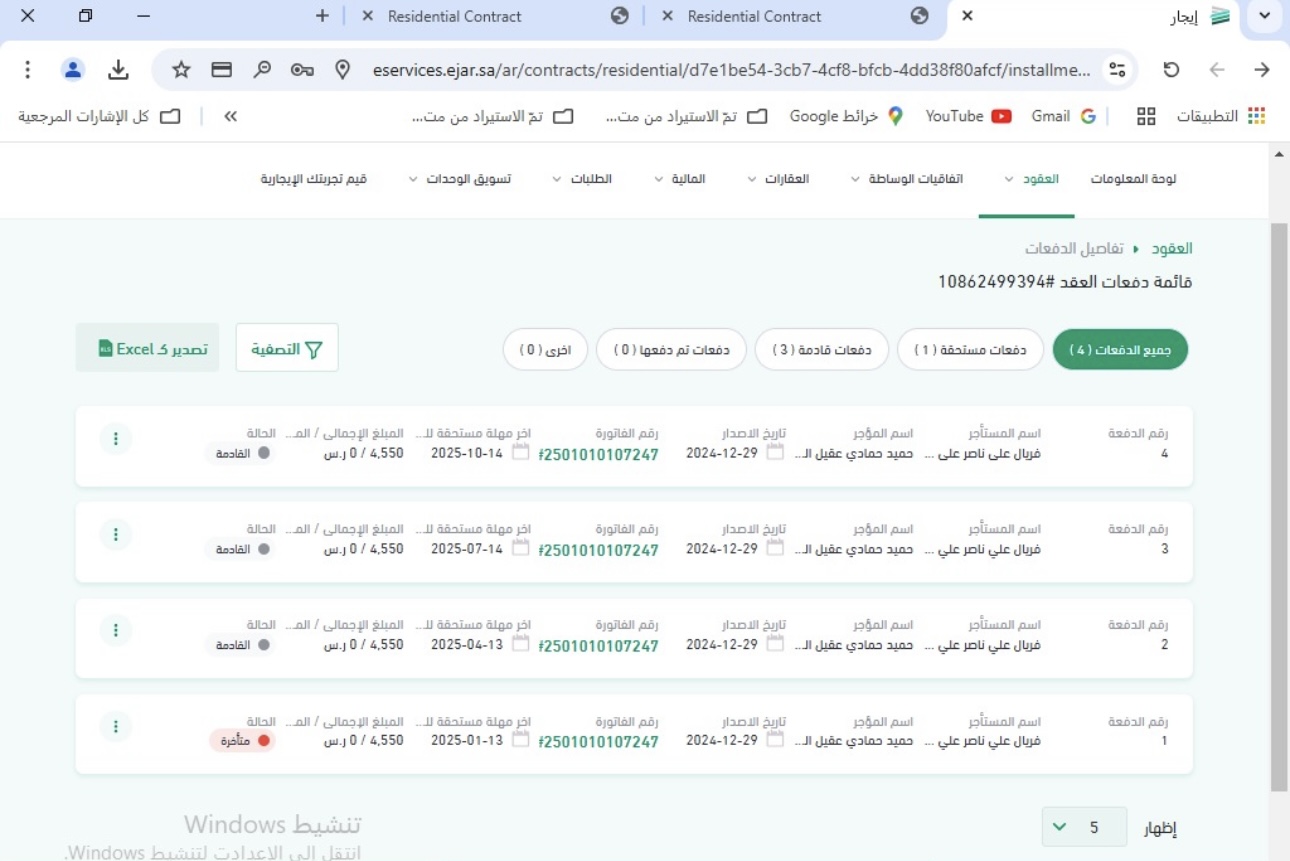Open invoice number link for installment 3
The image size is (1290, 861).
pos(599,550)
